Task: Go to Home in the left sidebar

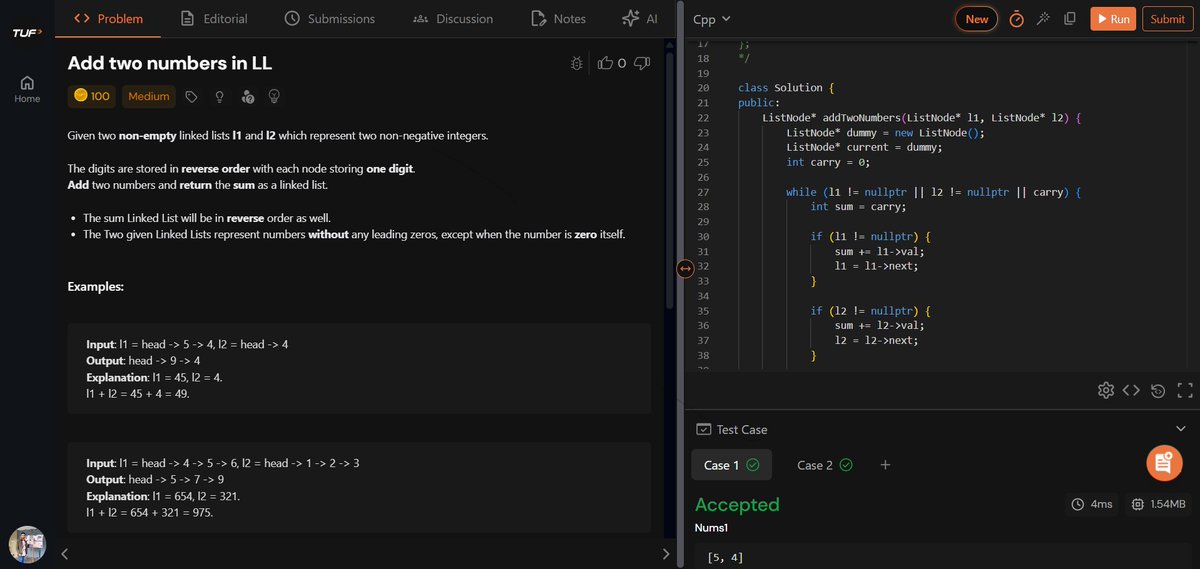Action: click(x=27, y=89)
